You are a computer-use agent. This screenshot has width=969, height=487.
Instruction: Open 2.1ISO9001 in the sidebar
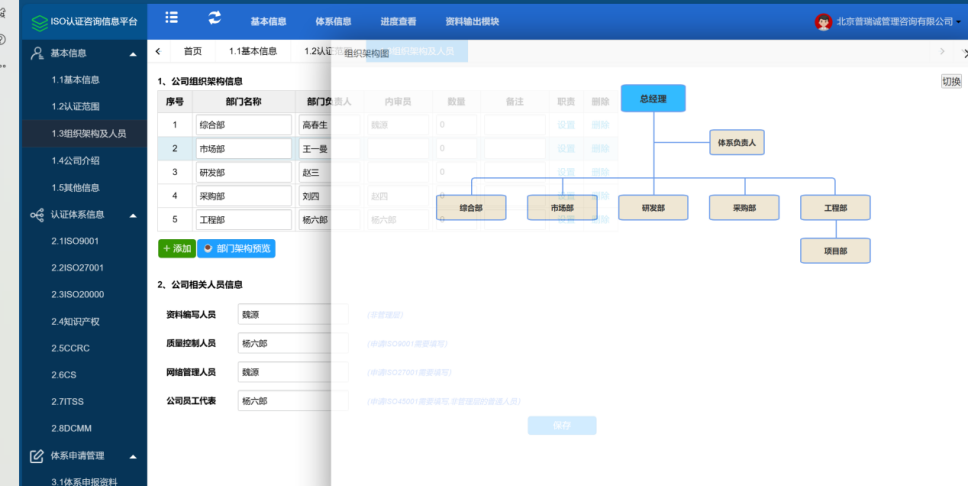tap(75, 241)
